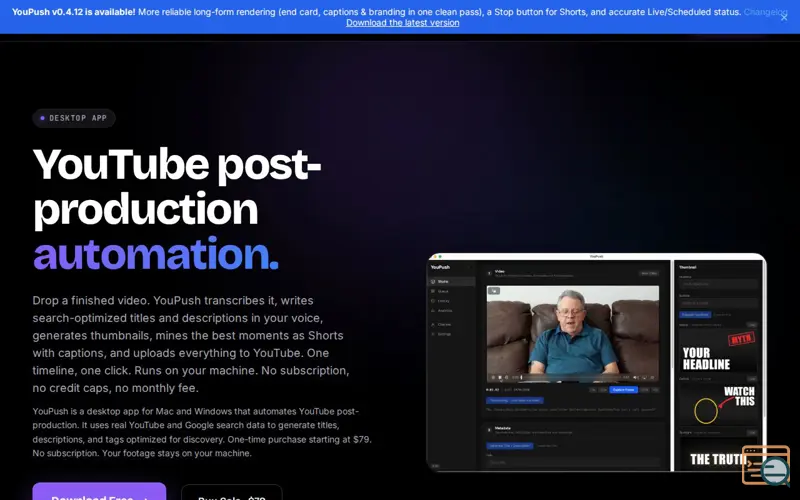Click the 'YouTube post-production' headline text
Image resolution: width=800 pixels, height=500 pixels.
pos(177,186)
